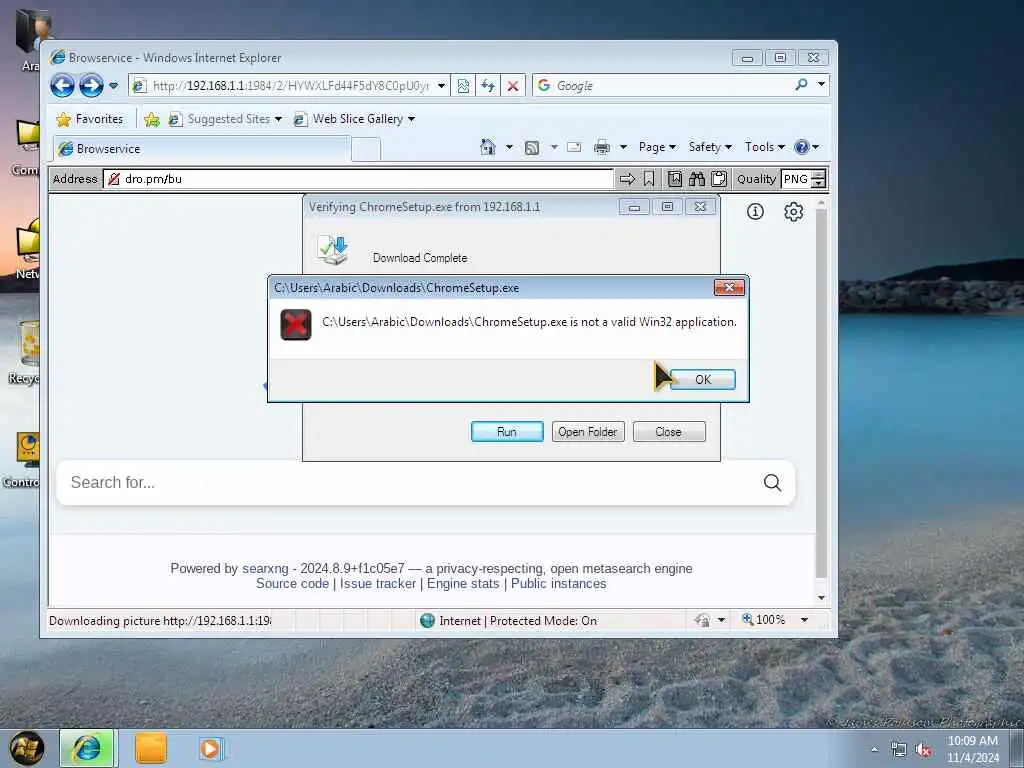Expand Home button dropdown arrow
The image size is (1024, 768).
tap(509, 147)
